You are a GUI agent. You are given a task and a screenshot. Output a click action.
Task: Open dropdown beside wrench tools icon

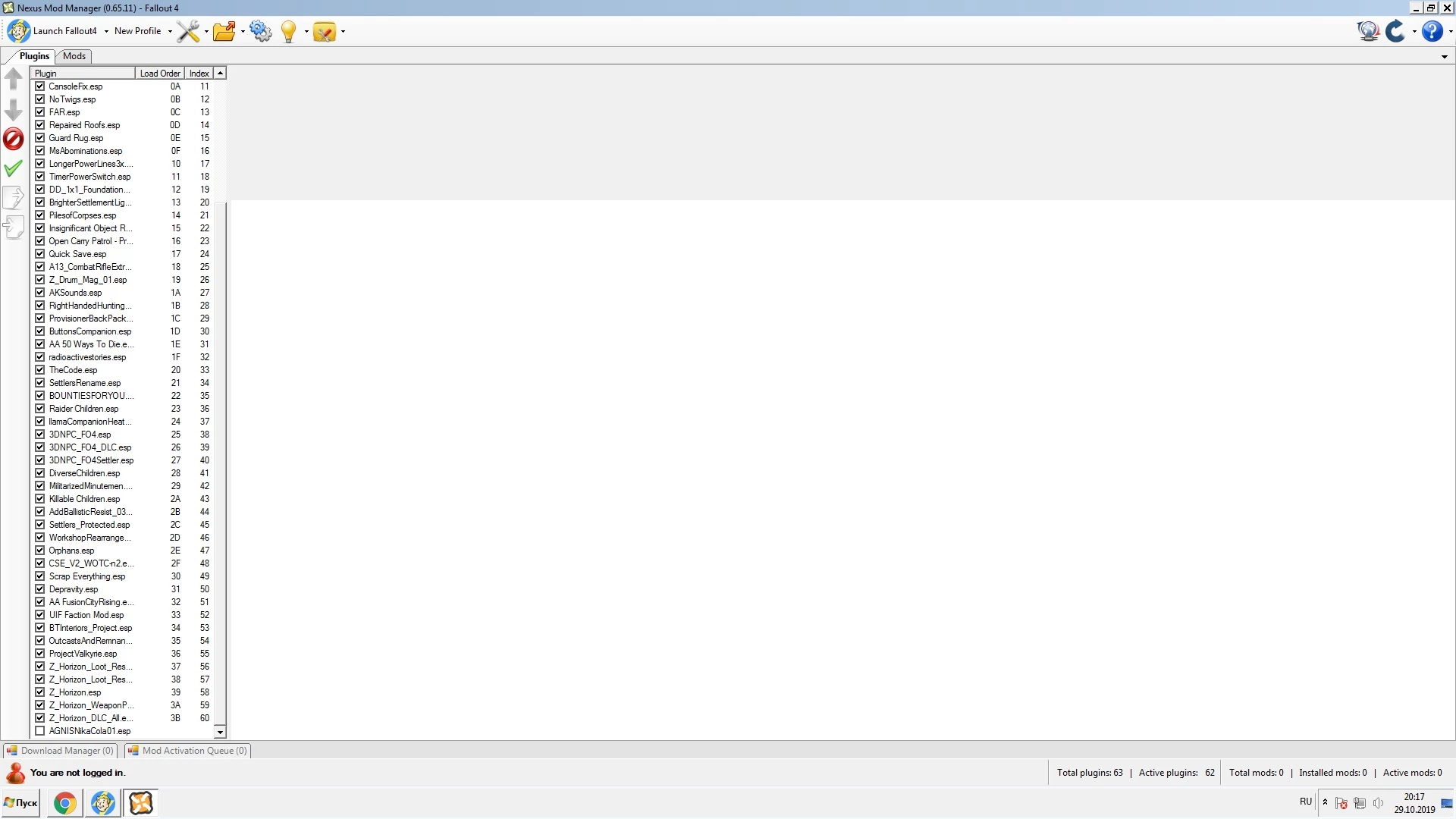pyautogui.click(x=206, y=32)
